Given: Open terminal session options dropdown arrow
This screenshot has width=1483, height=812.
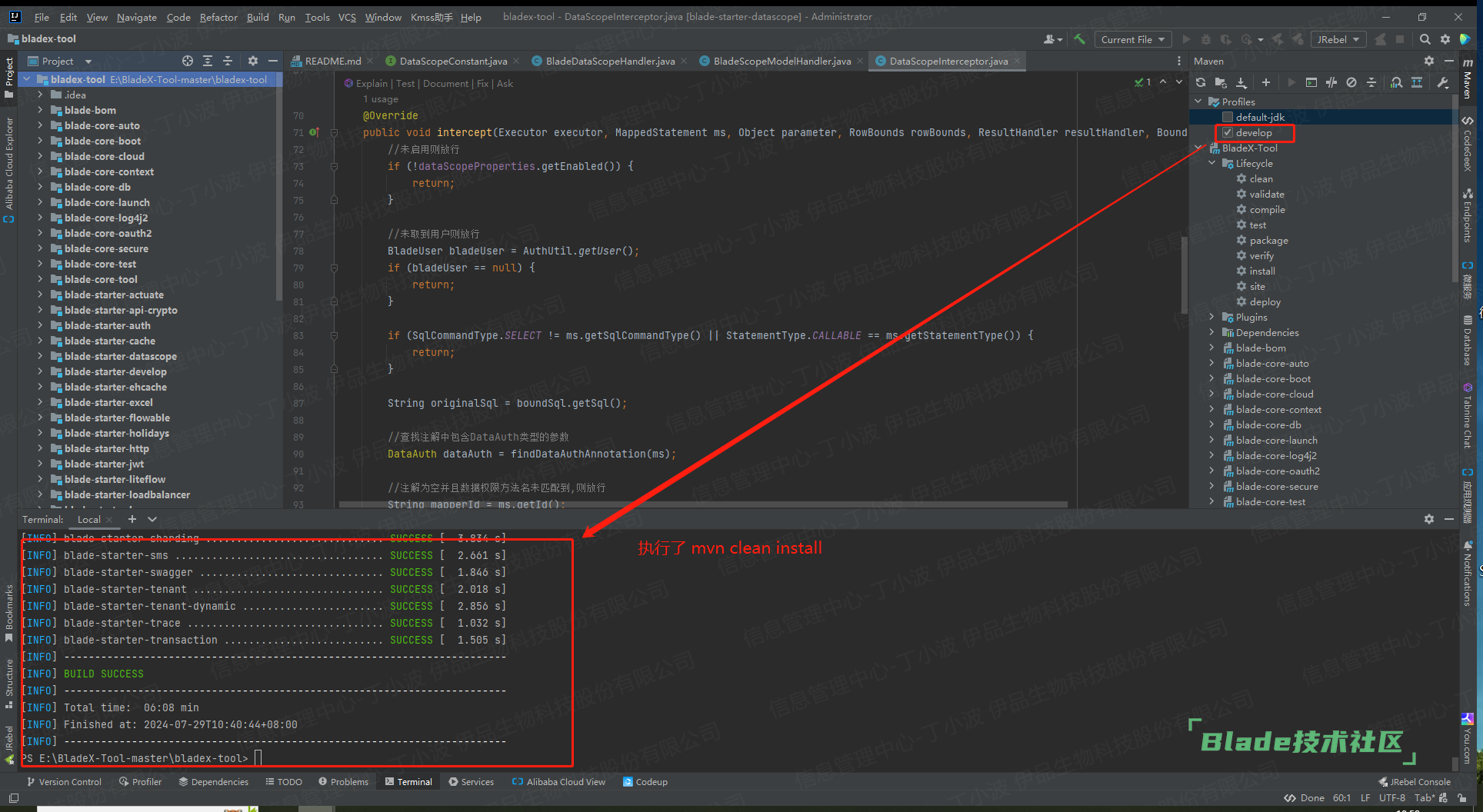Looking at the screenshot, I should click(x=152, y=519).
